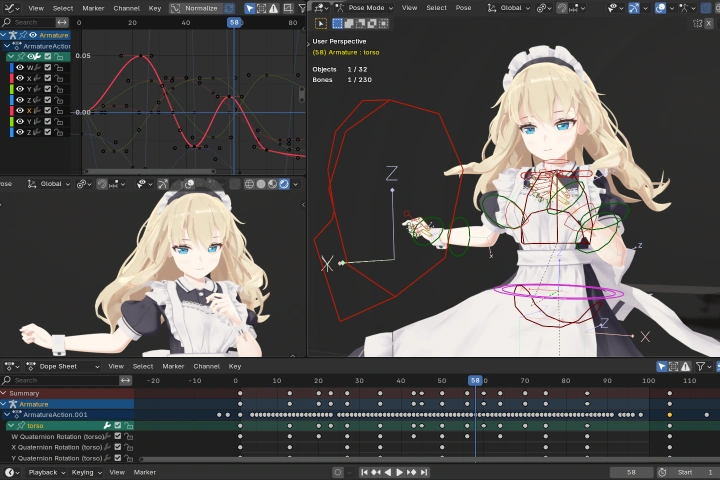Image resolution: width=720 pixels, height=480 pixels.
Task: Toggle show overlays button in main viewport
Action: (660, 8)
